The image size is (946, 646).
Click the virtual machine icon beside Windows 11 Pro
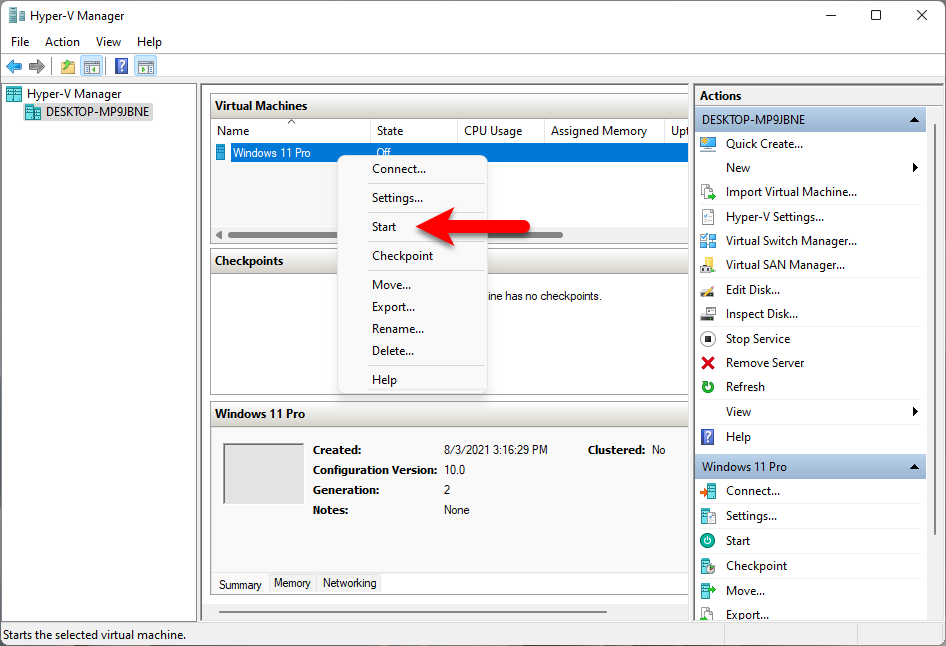coord(221,153)
